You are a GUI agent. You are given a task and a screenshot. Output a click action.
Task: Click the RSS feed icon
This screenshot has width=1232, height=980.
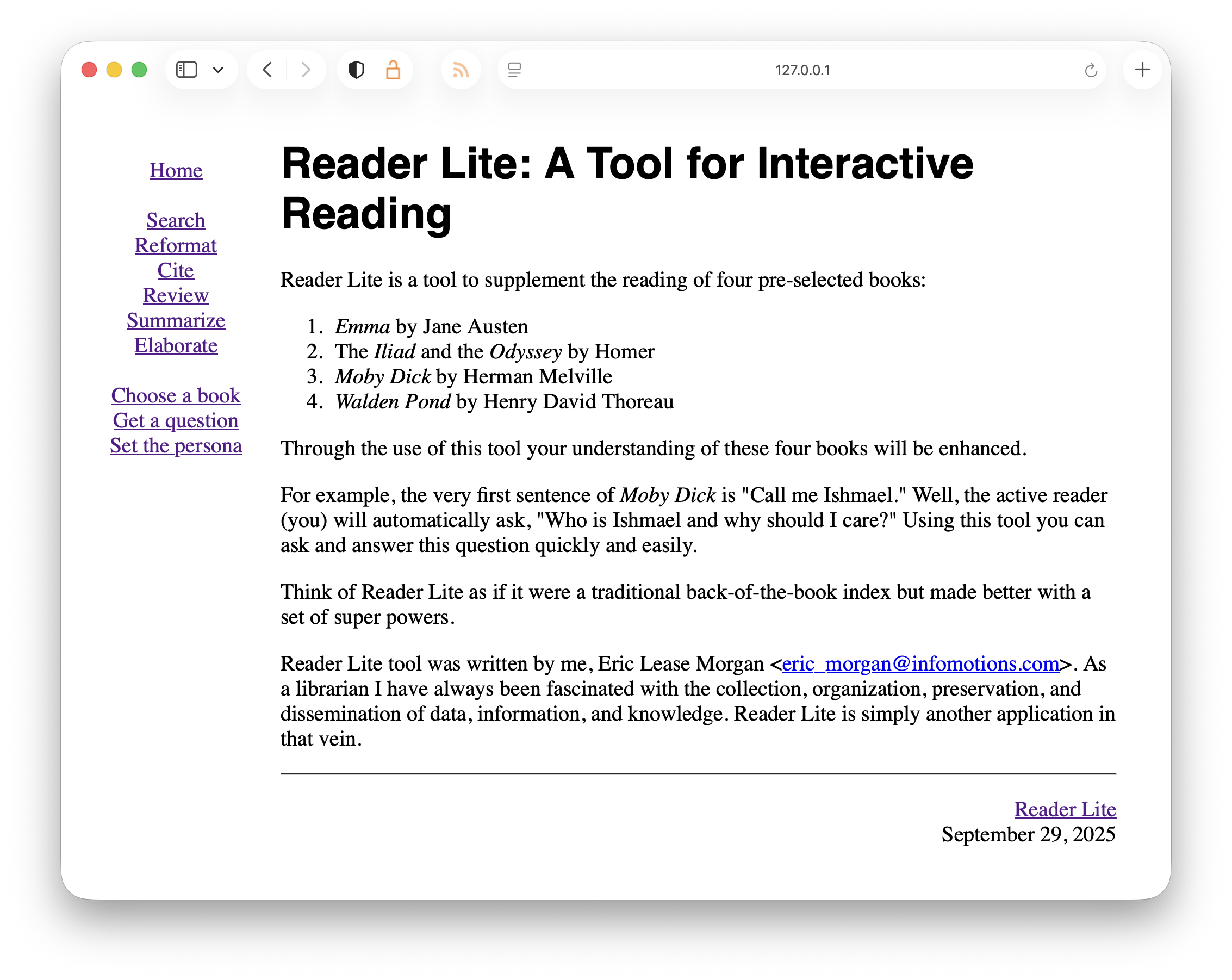pyautogui.click(x=461, y=70)
